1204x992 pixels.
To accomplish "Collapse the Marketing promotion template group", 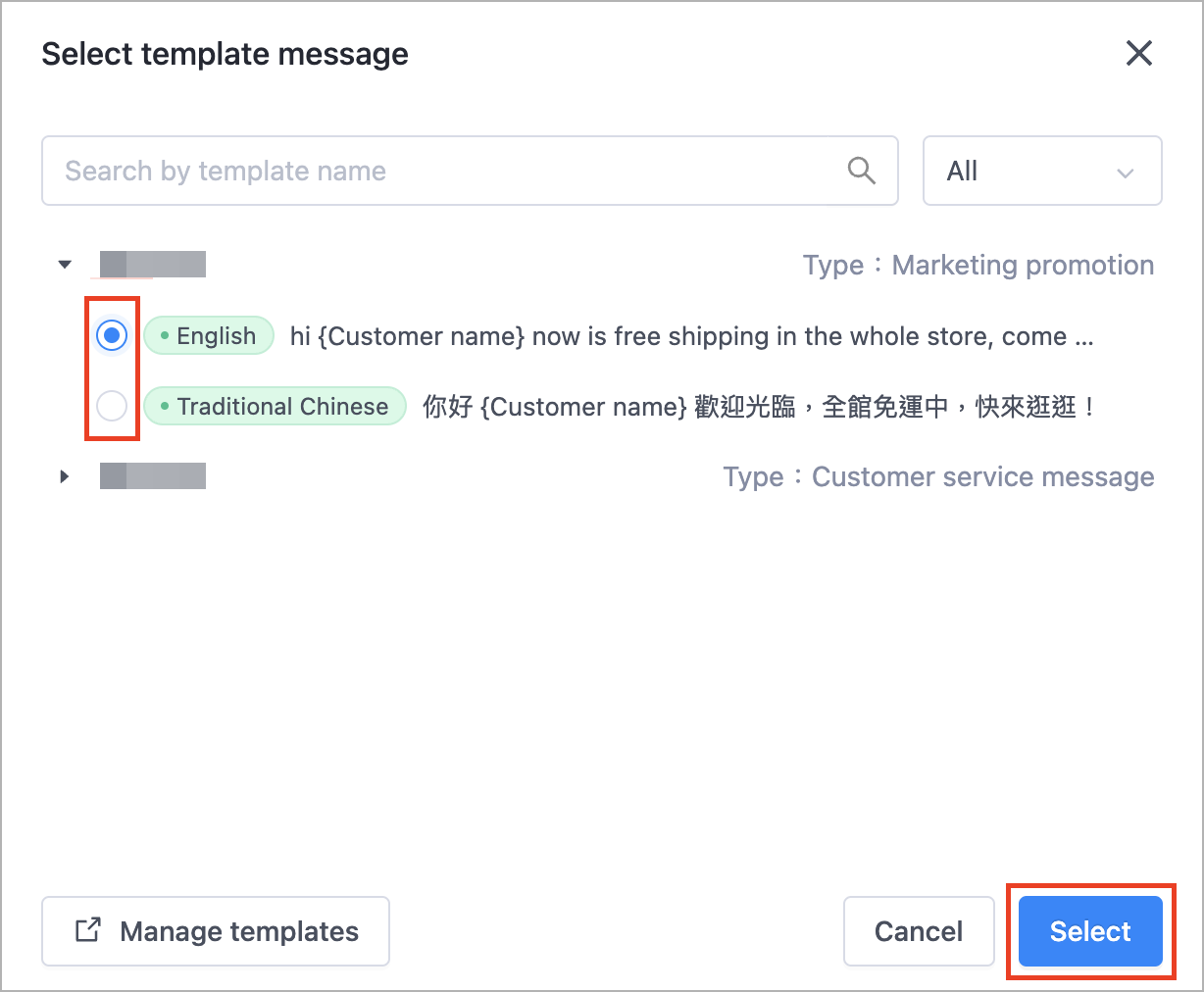I will click(65, 265).
